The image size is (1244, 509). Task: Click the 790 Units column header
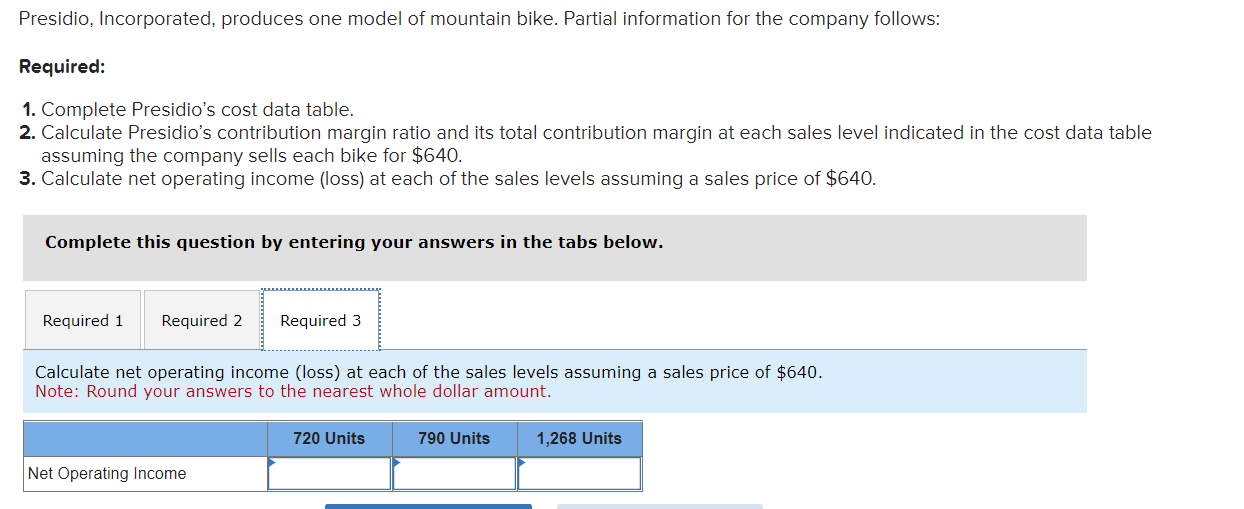pos(454,439)
